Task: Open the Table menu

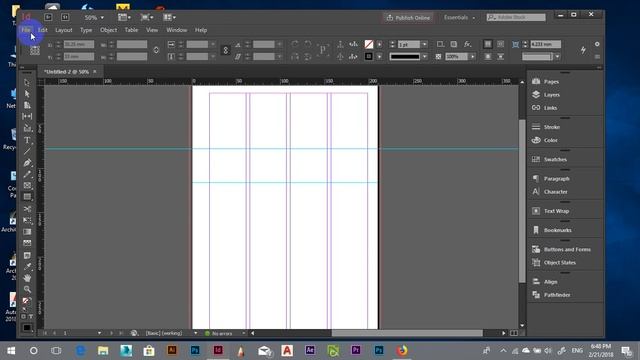Action: (x=131, y=30)
